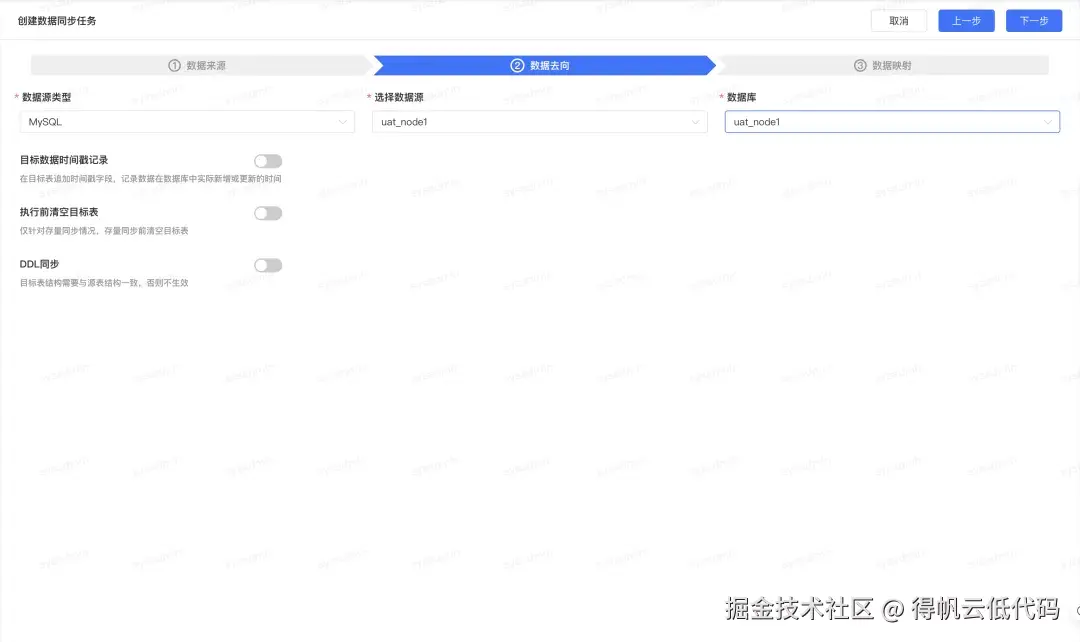Viewport: 1080px width, 642px height.
Task: Click the 下一步 button
Action: 1033,20
